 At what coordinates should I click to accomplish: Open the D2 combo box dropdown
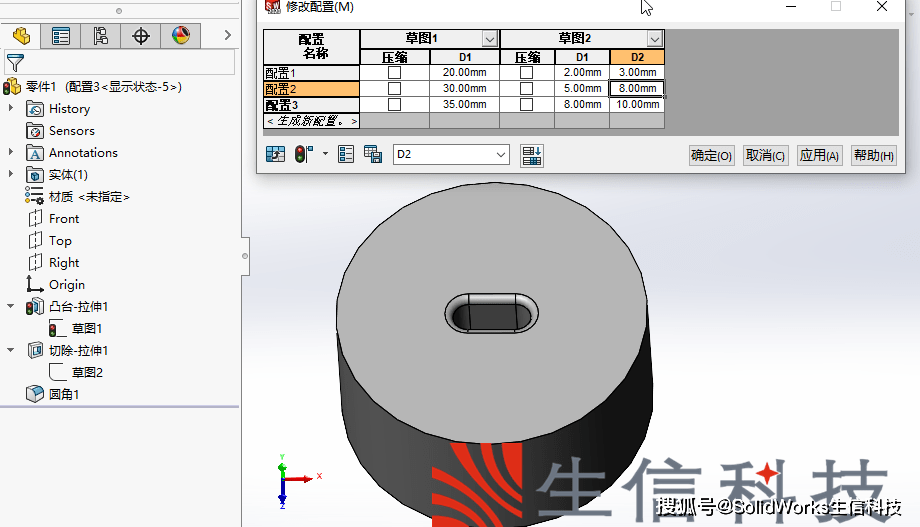(x=501, y=155)
